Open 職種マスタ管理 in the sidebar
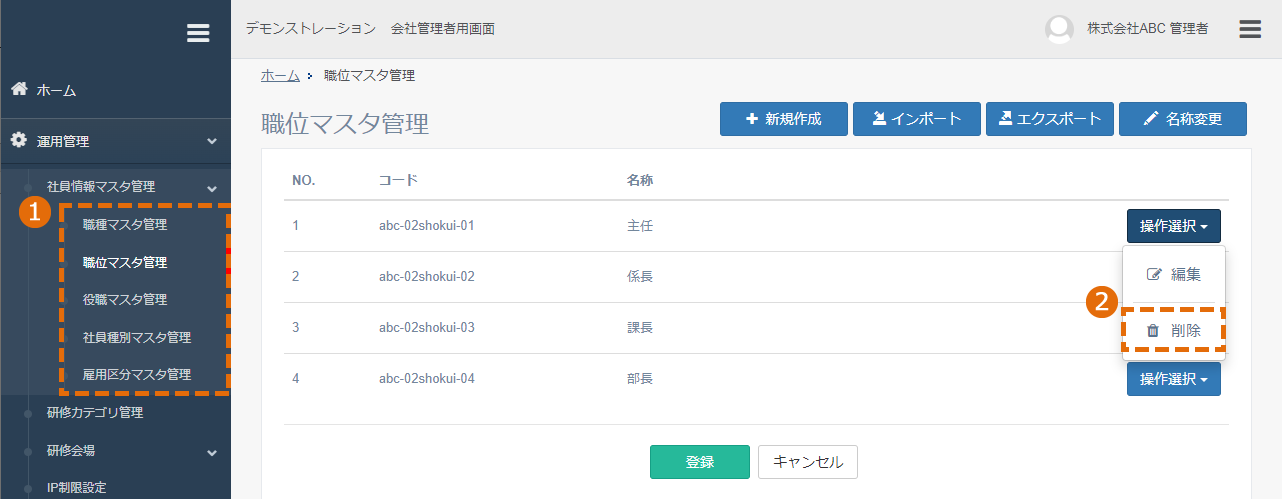This screenshot has height=499, width=1282. tap(125, 225)
